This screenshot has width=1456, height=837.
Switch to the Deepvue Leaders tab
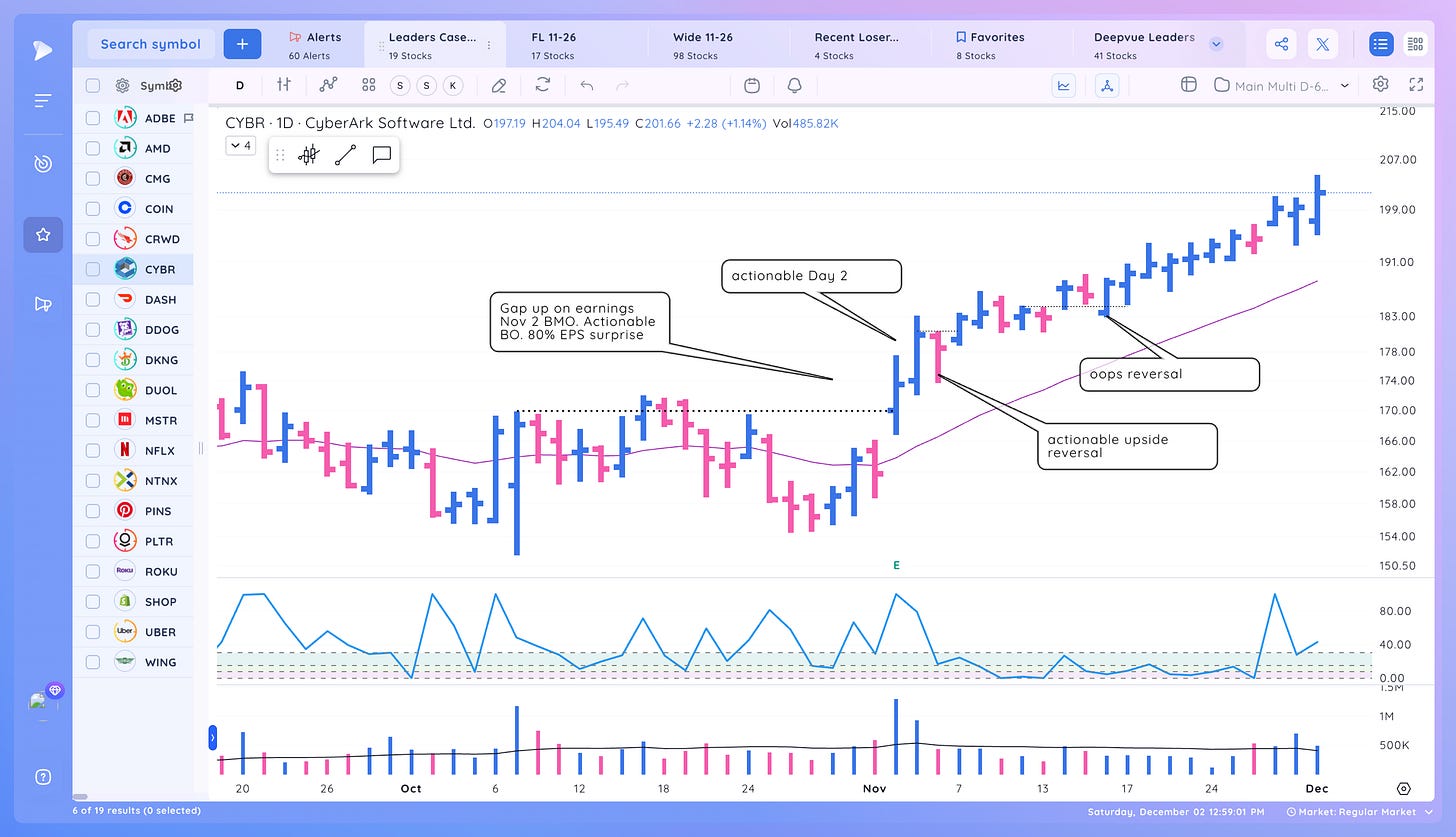coord(1143,45)
